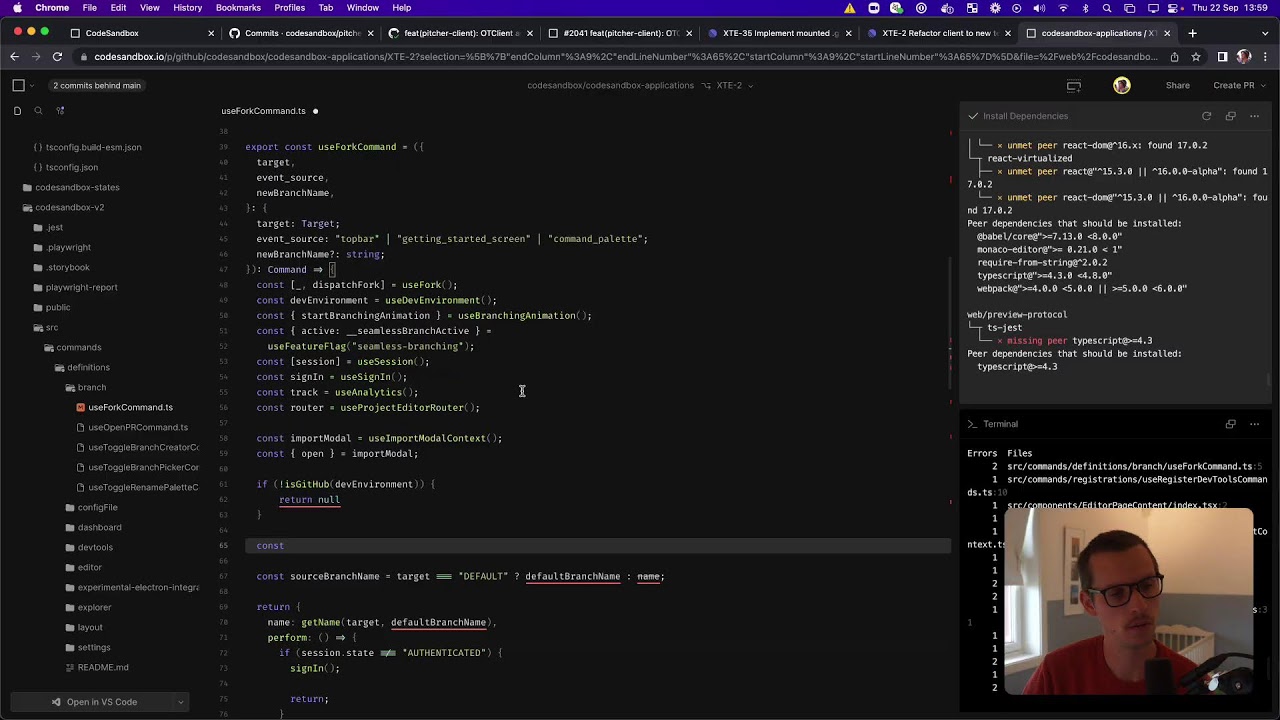Open the Chrome File menu
The height and width of the screenshot is (720, 1280).
(x=89, y=8)
